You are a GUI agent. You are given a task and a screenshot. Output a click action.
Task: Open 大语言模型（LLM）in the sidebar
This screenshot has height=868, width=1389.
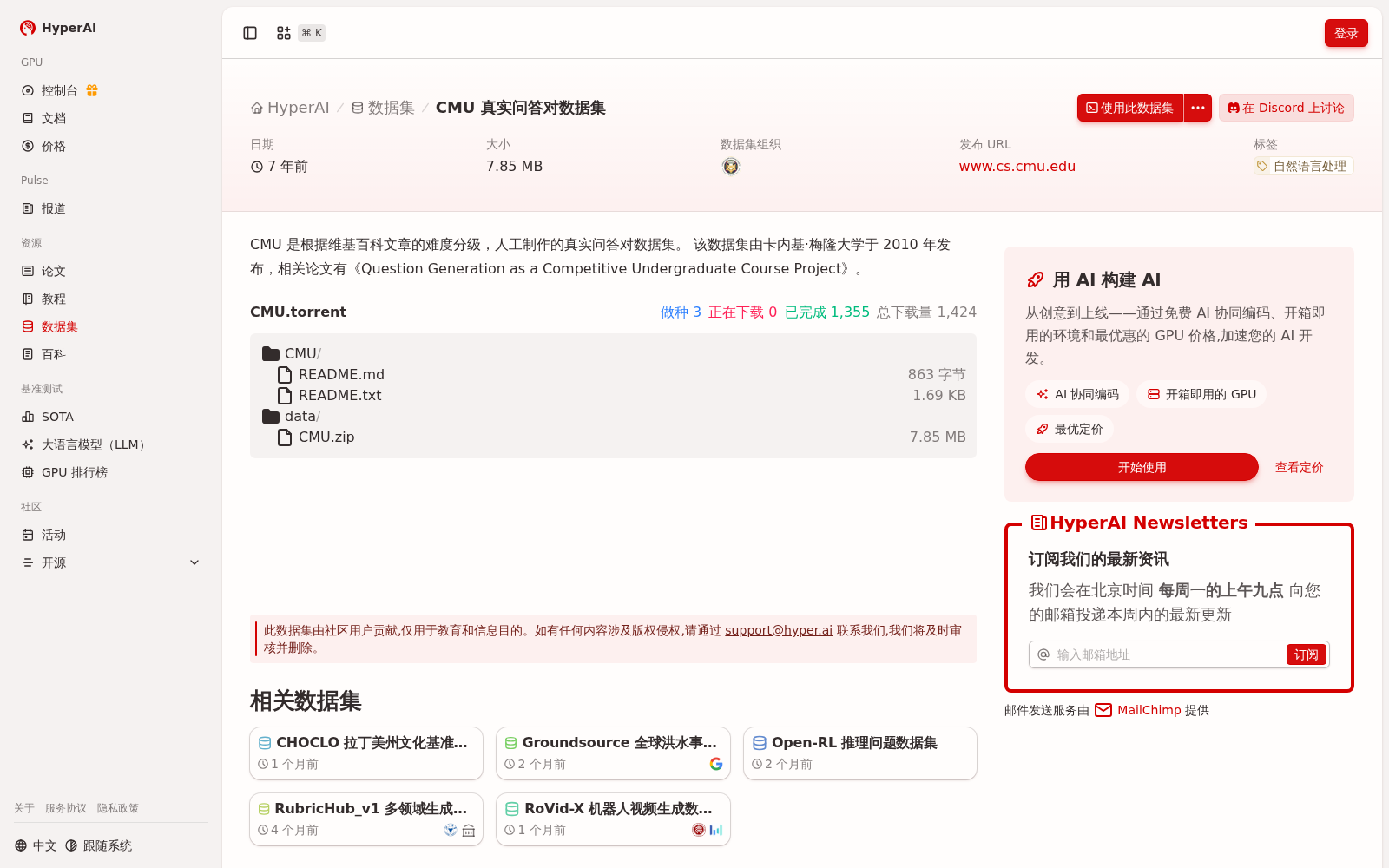pos(111,444)
